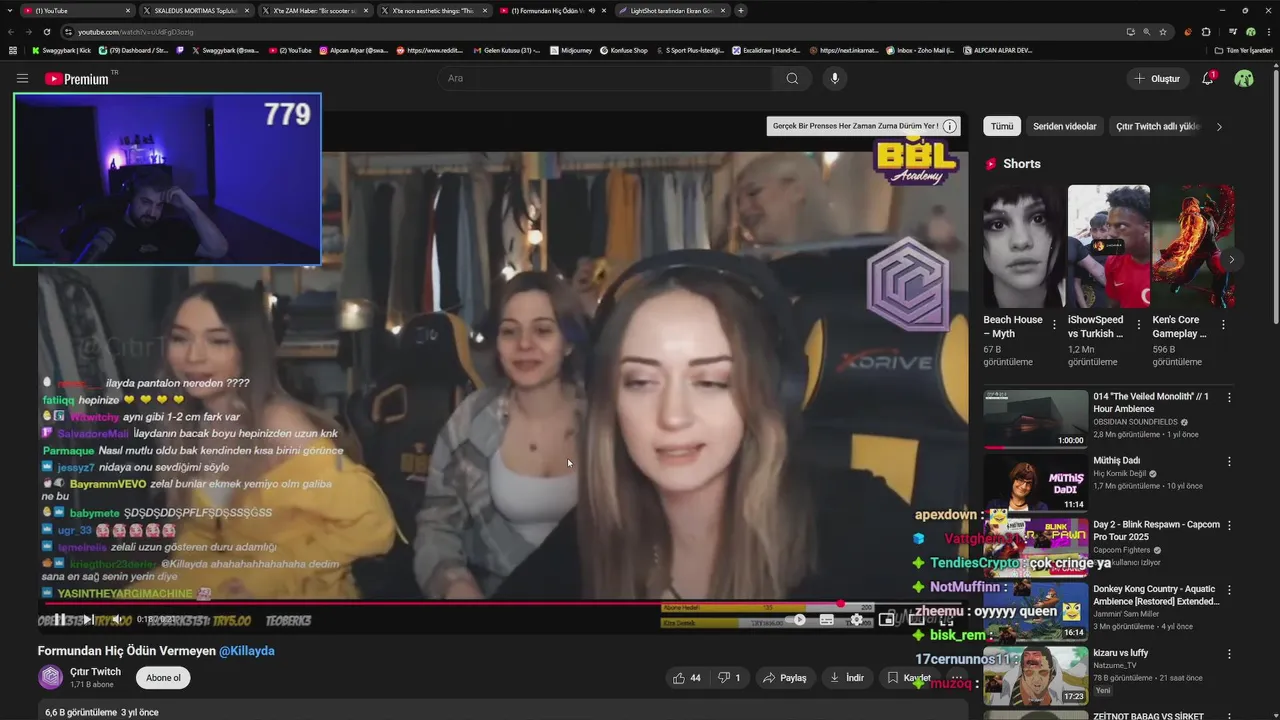Pause the video with the player button

coord(59,620)
